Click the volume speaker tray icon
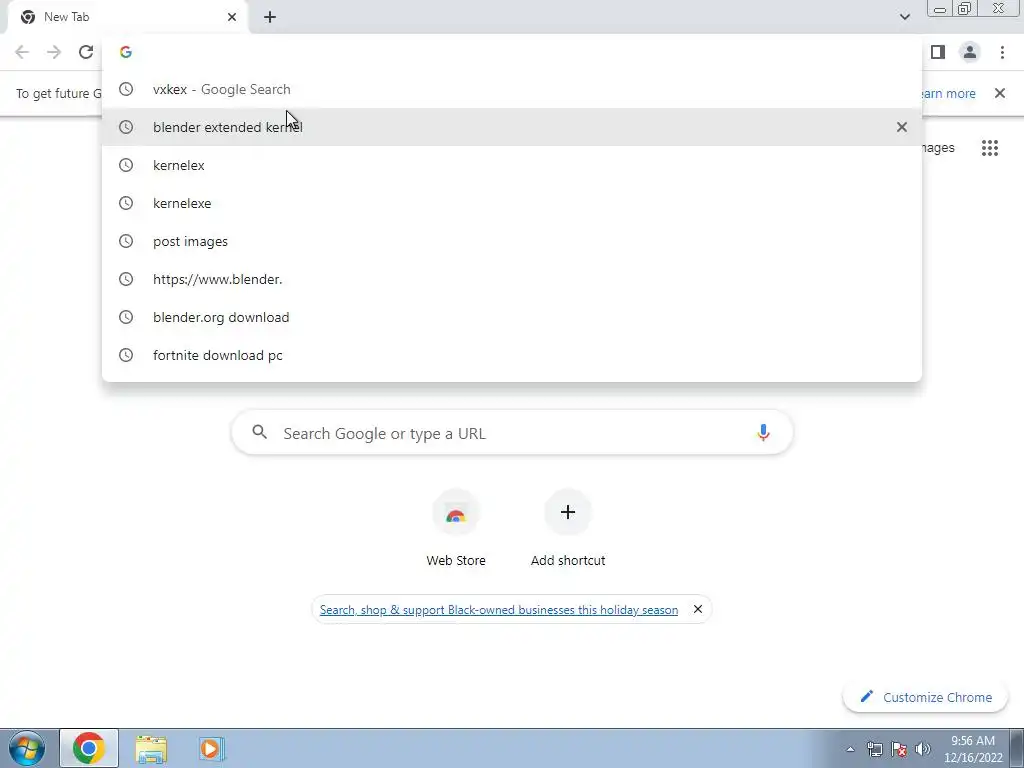The image size is (1024, 768). pyautogui.click(x=923, y=749)
